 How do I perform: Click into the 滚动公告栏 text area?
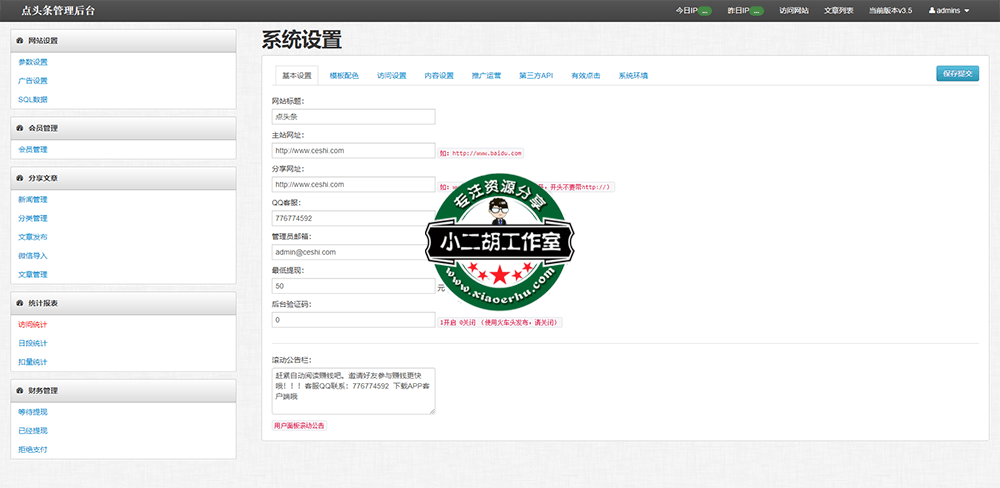[353, 390]
